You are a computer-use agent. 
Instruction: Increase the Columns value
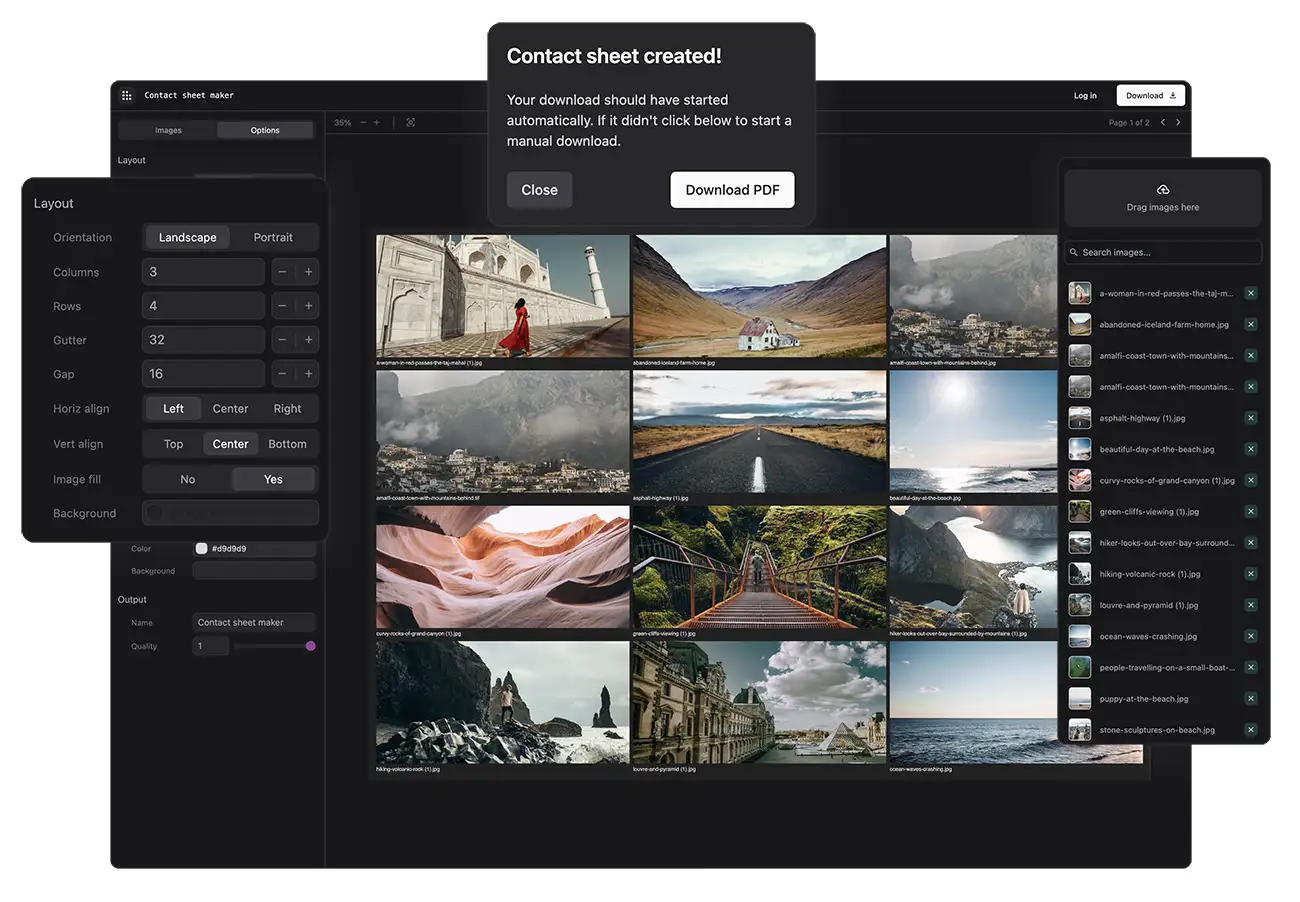309,272
